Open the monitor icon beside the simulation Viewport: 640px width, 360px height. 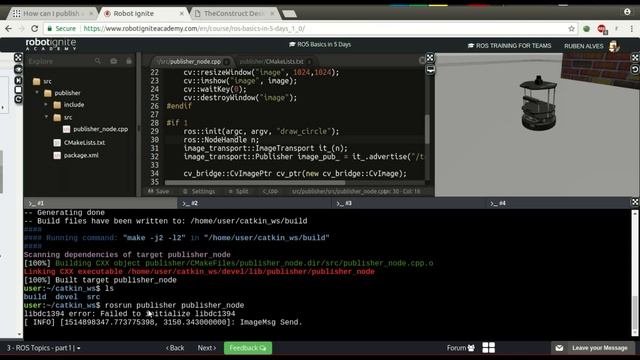[x=430, y=69]
